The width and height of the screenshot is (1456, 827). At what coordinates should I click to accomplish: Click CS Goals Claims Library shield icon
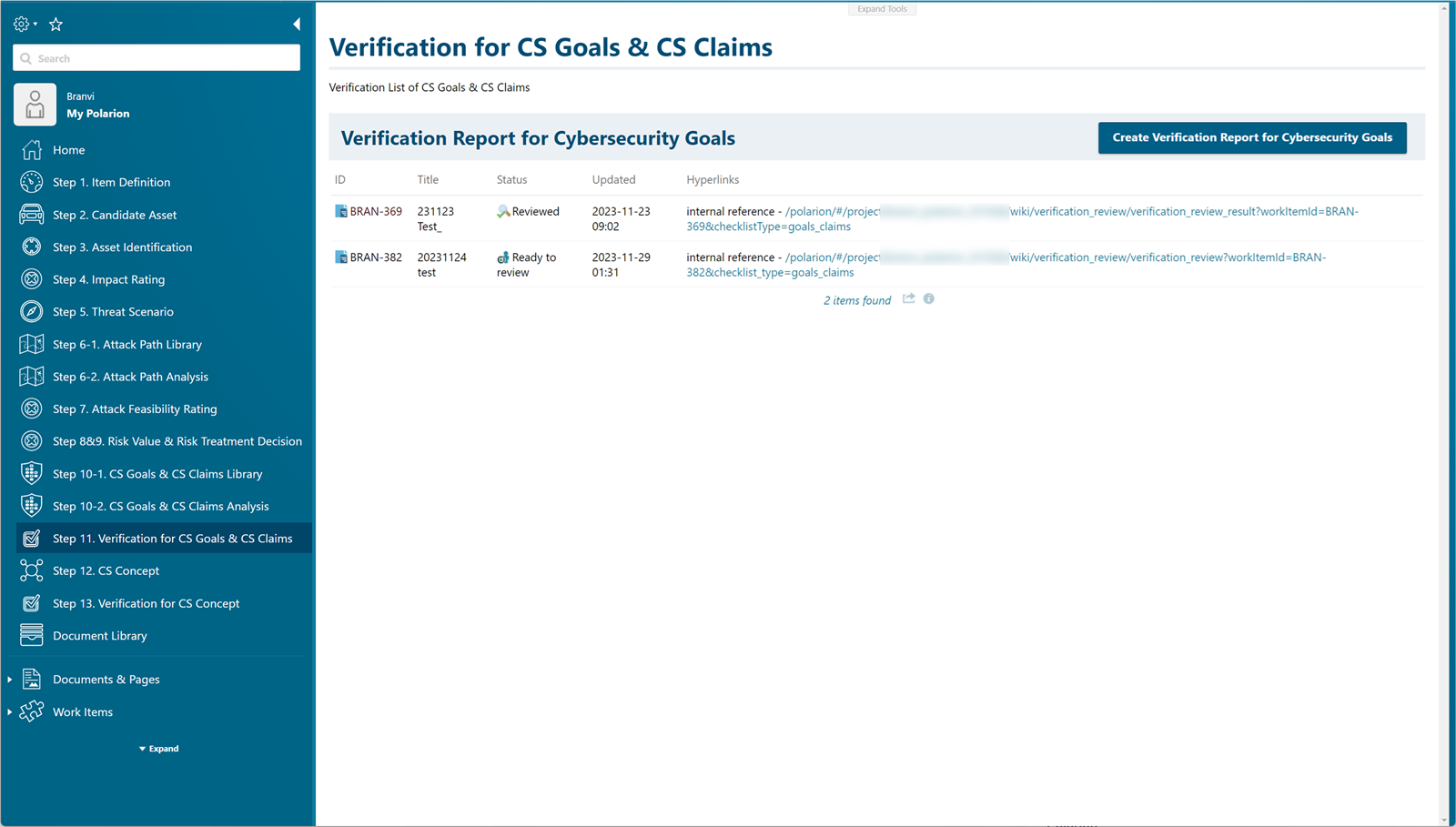point(32,473)
